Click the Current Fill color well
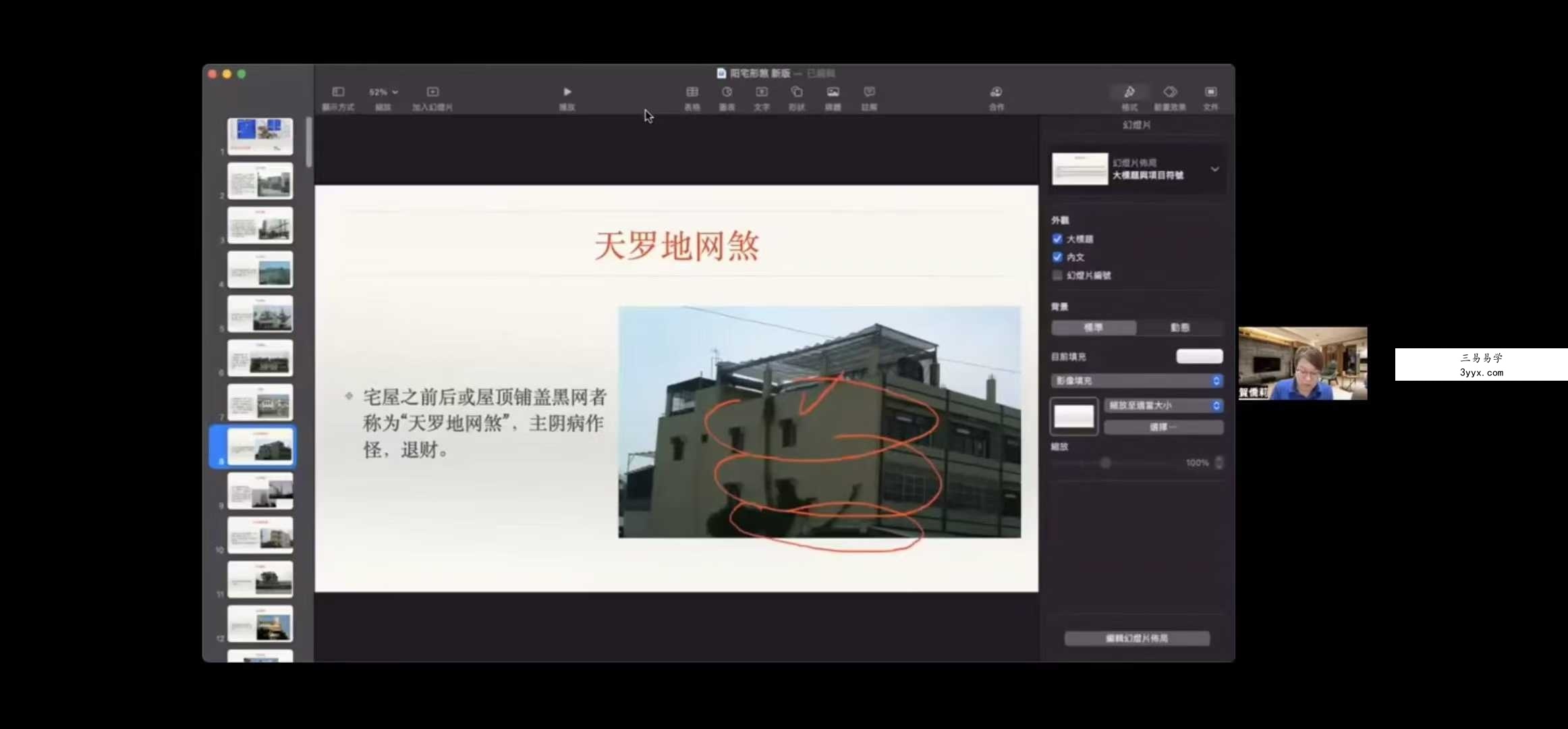This screenshot has height=729, width=1568. (1199, 356)
